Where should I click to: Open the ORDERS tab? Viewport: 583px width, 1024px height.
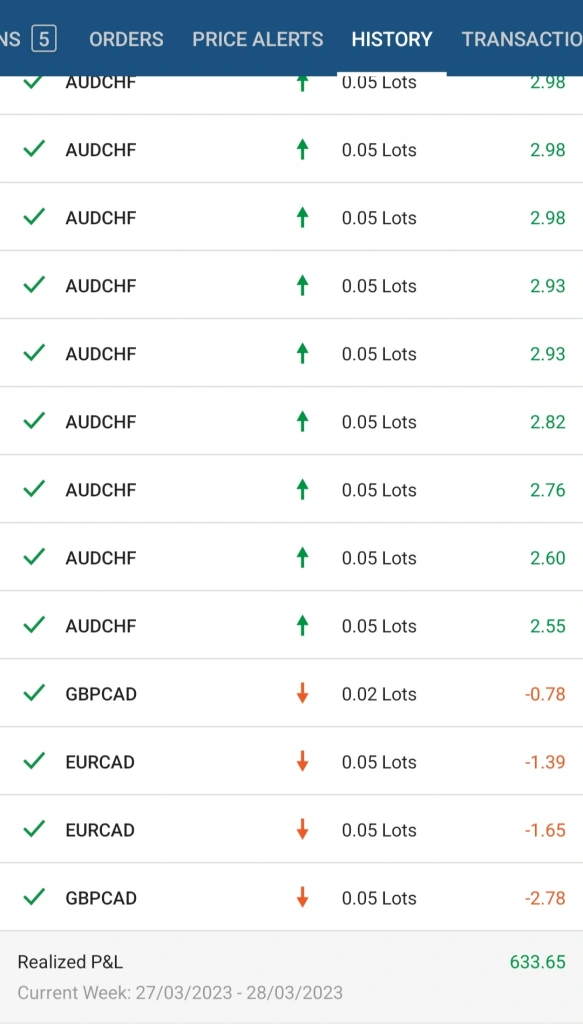point(126,39)
